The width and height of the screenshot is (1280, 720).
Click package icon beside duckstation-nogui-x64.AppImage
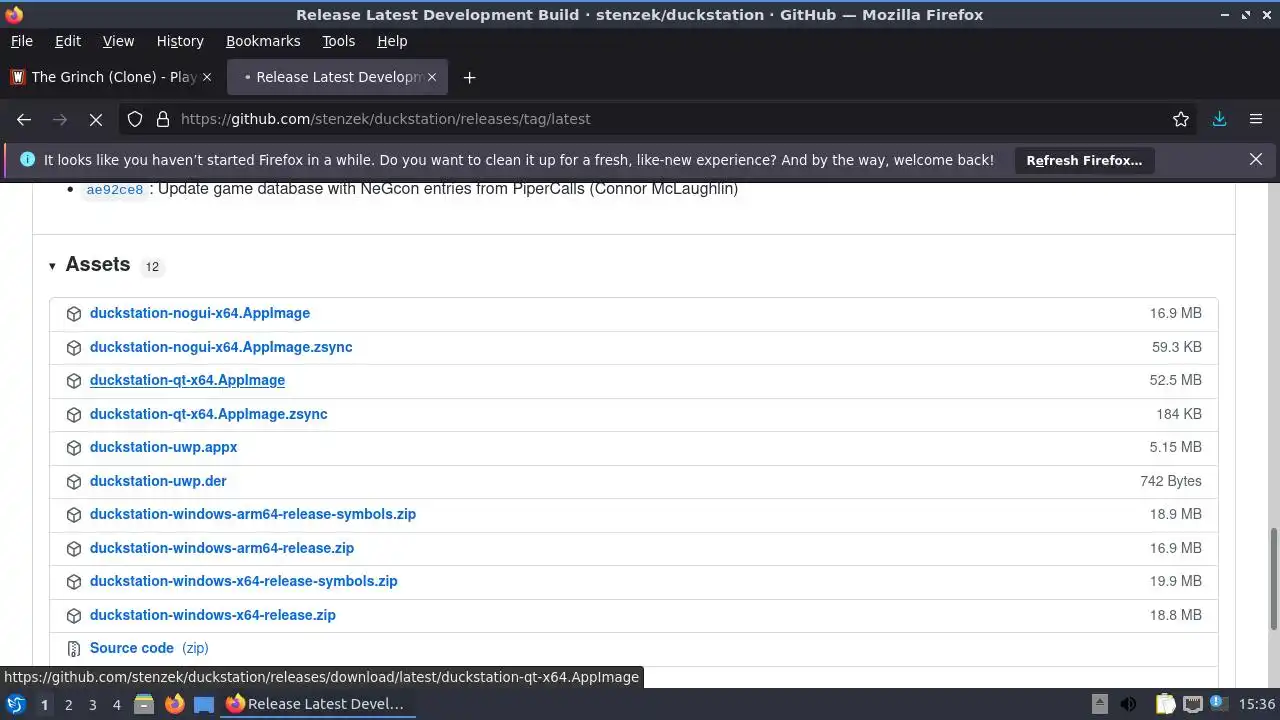[74, 314]
